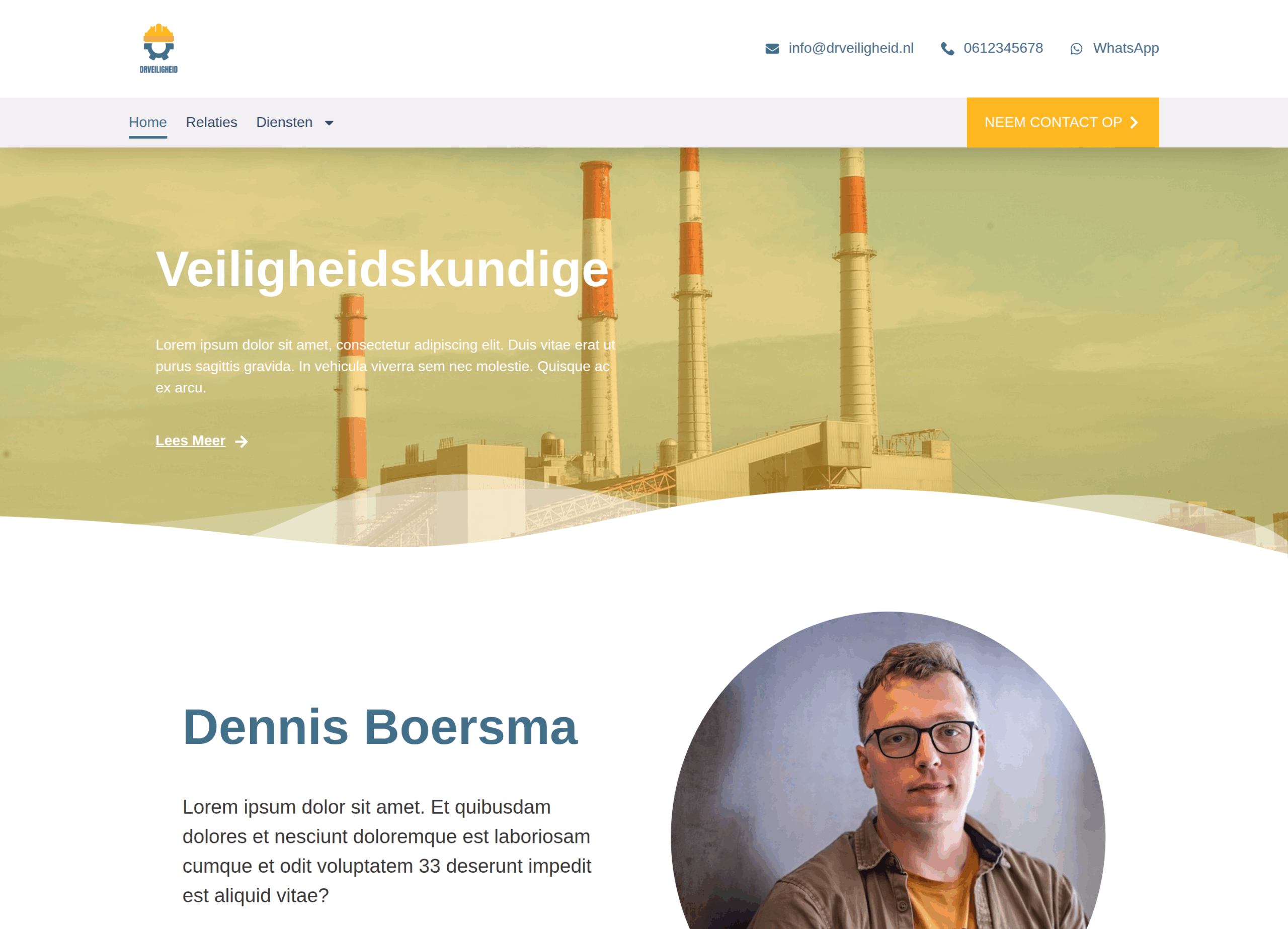1288x929 pixels.
Task: Call the number 0612345678
Action: pos(1003,48)
